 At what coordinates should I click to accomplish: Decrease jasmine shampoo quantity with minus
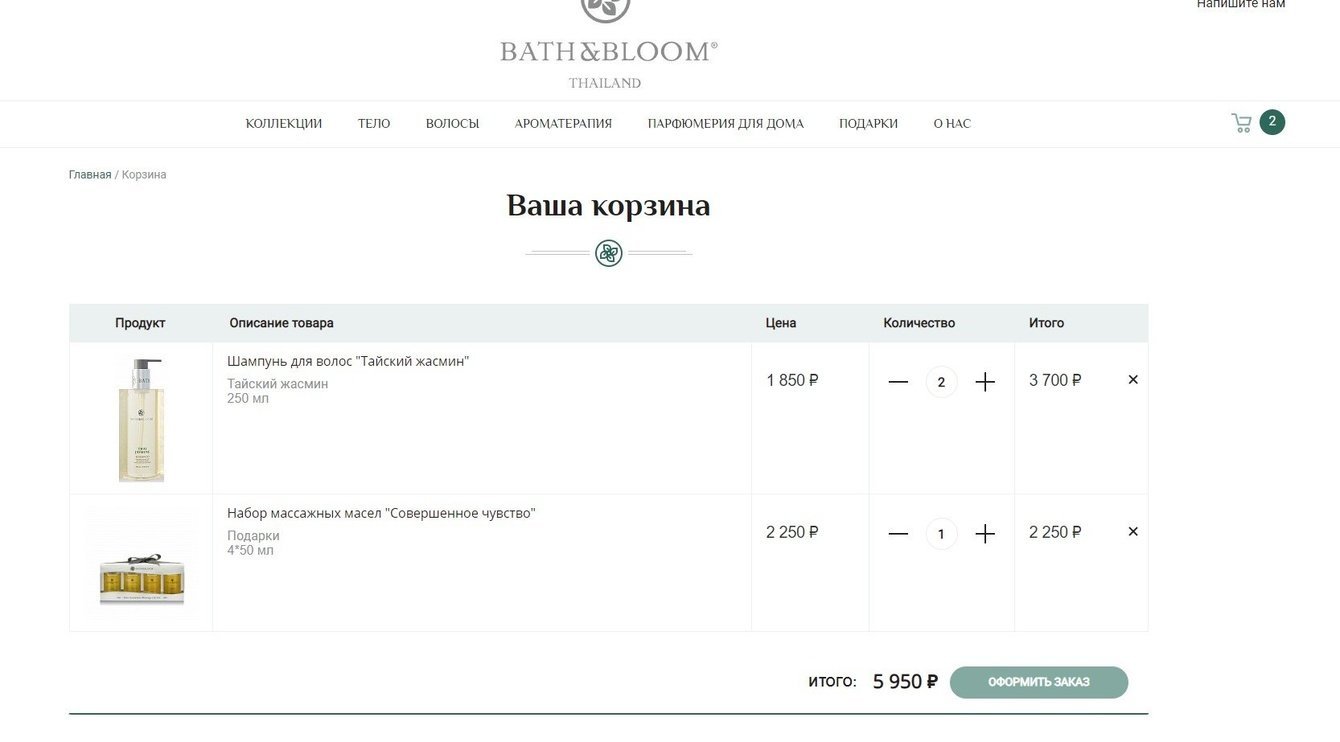click(898, 382)
